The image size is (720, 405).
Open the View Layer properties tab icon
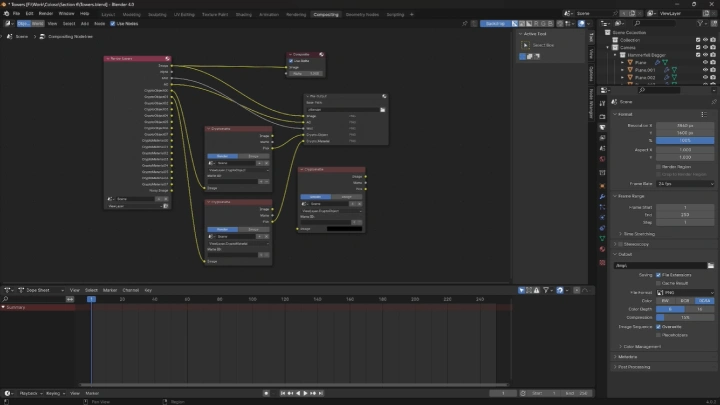pyautogui.click(x=602, y=138)
